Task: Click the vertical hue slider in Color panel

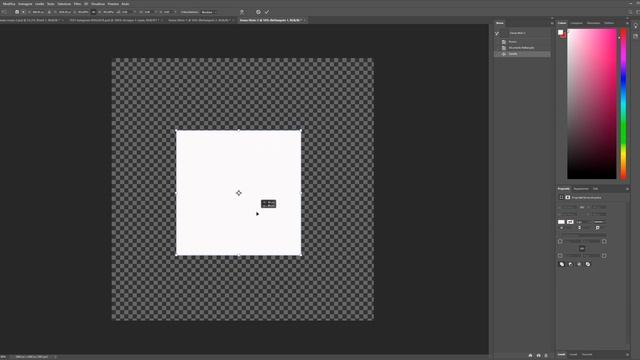Action: pyautogui.click(x=623, y=104)
